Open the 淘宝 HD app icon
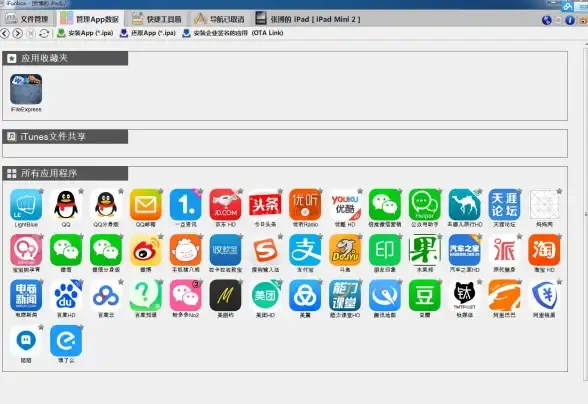Viewport: 588px width, 404px height. coord(544,250)
